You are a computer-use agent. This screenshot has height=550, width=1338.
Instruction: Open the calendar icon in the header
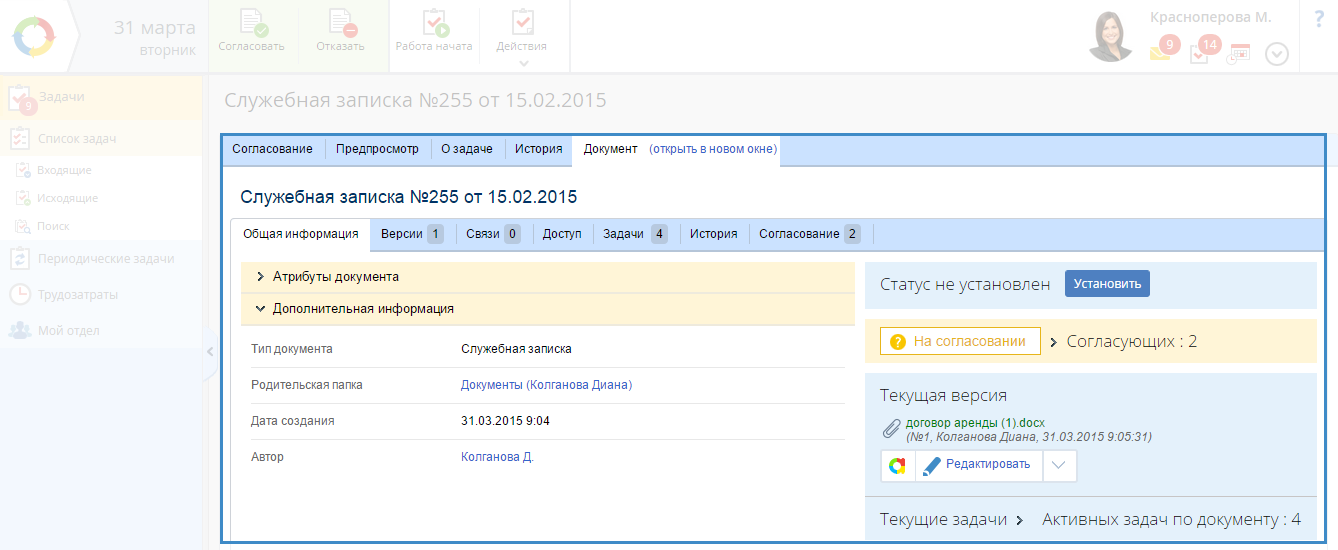click(1239, 53)
